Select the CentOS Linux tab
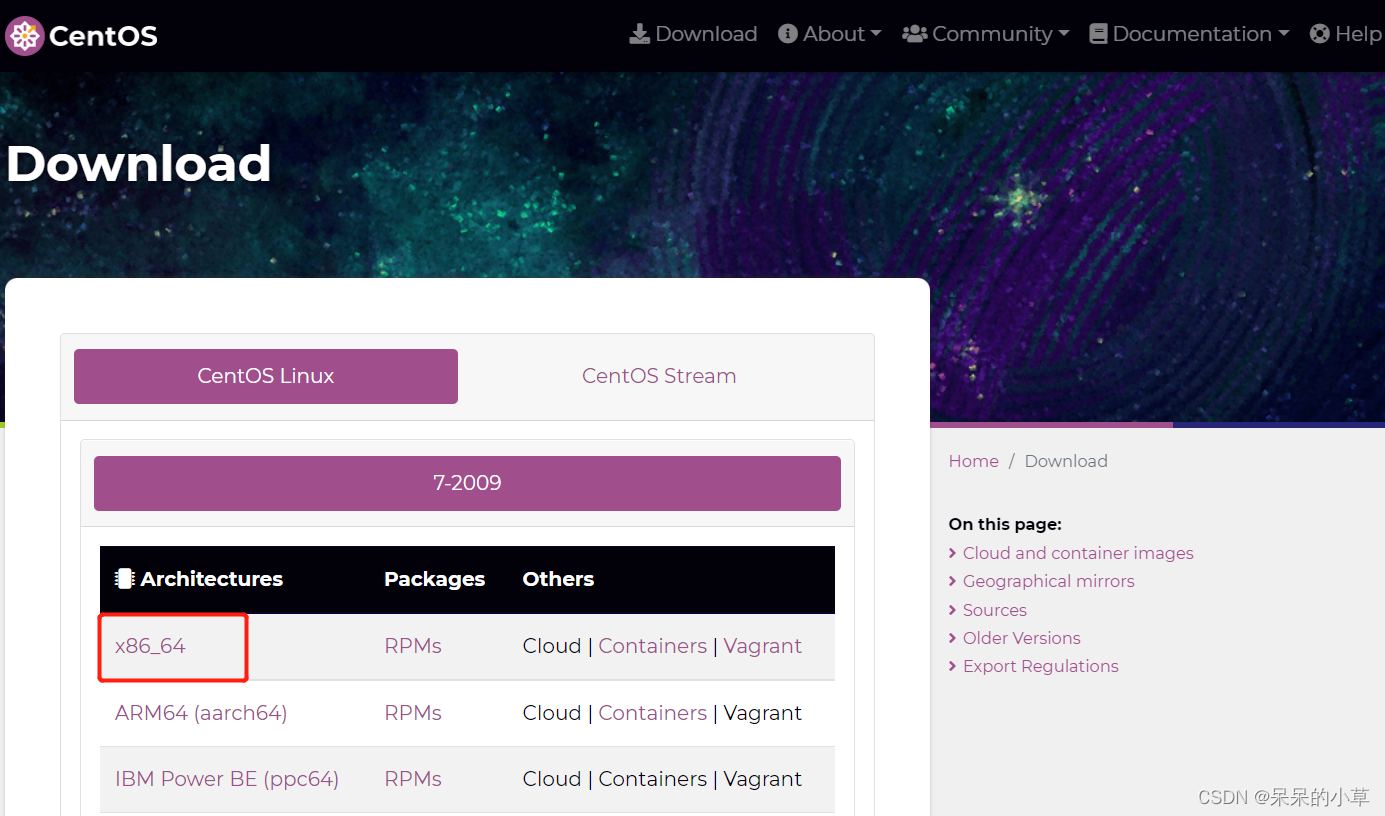Screen dimensions: 1385x816 [x=266, y=376]
